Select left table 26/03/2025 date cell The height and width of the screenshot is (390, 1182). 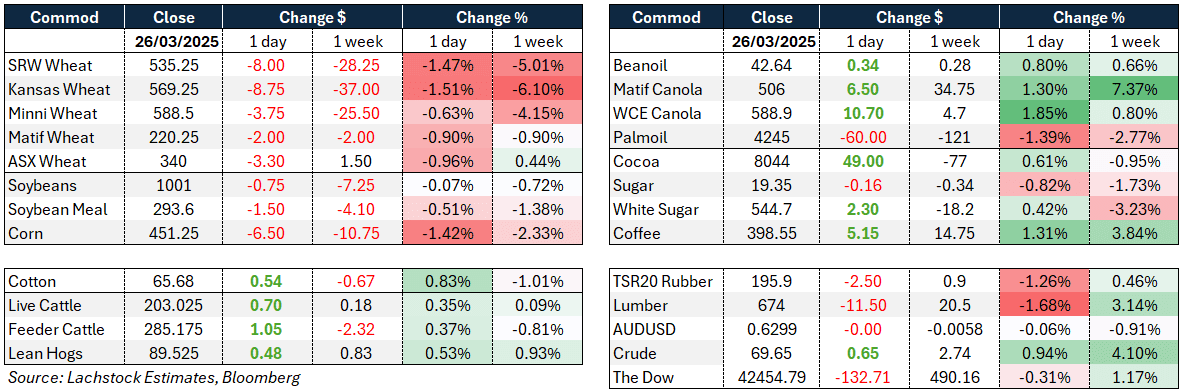point(173,41)
